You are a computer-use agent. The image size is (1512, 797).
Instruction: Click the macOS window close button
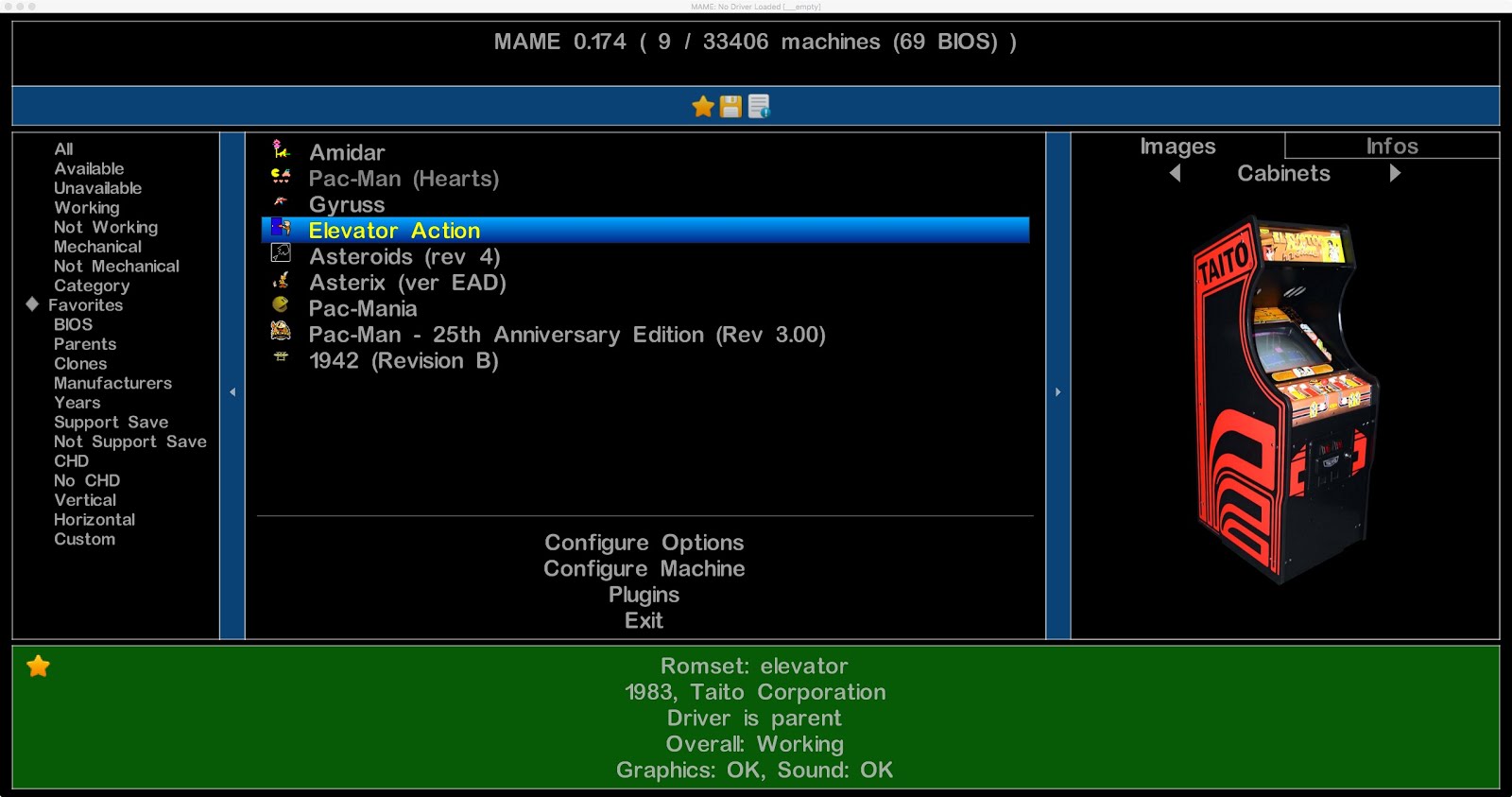coord(7,6)
